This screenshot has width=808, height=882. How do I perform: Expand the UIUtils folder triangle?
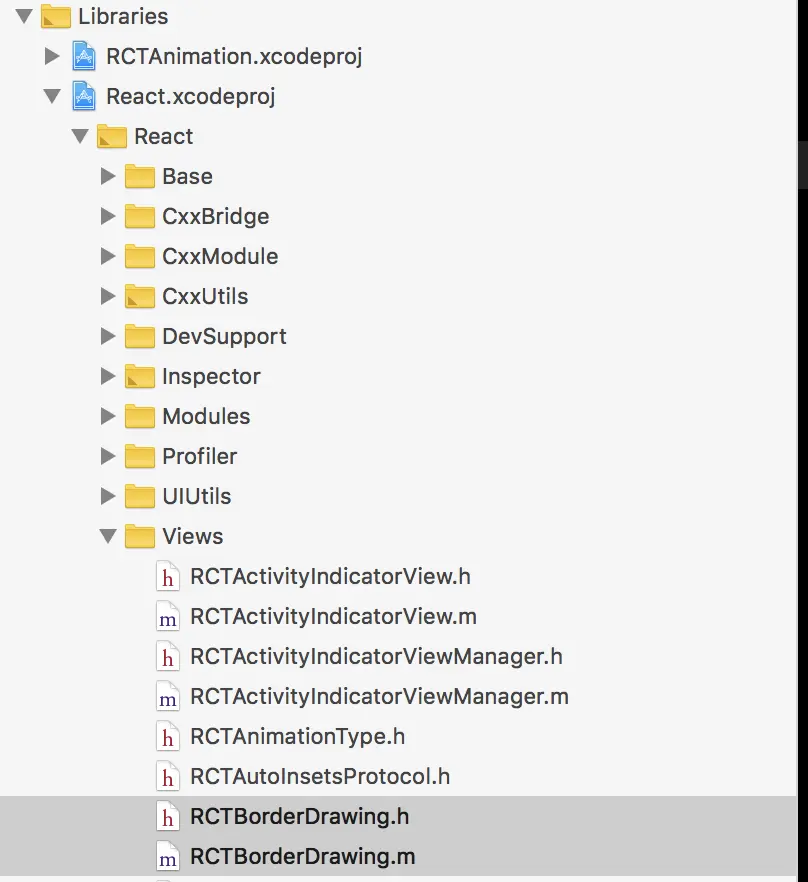pyautogui.click(x=108, y=496)
